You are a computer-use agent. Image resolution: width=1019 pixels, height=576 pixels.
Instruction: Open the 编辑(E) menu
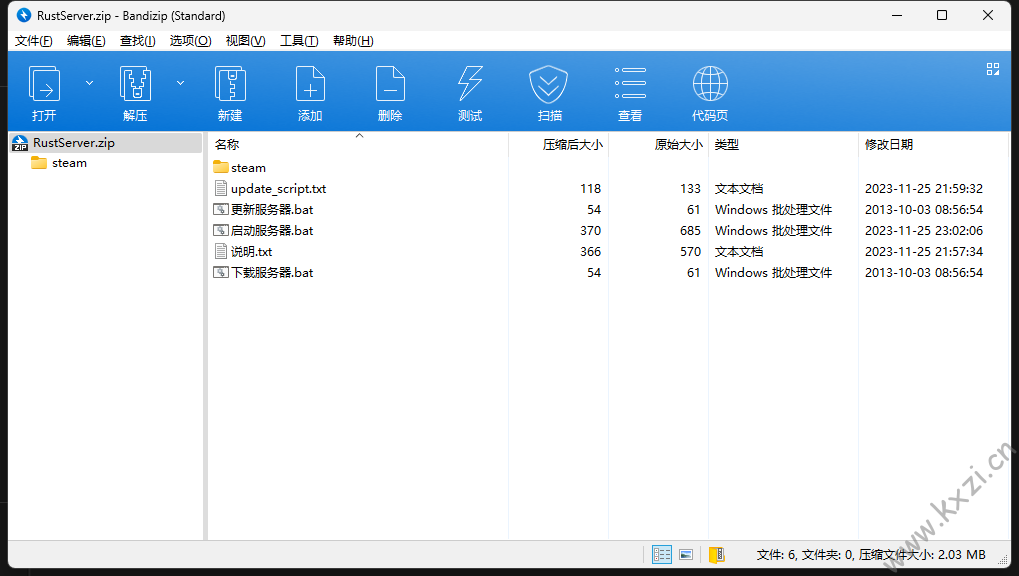coord(86,41)
